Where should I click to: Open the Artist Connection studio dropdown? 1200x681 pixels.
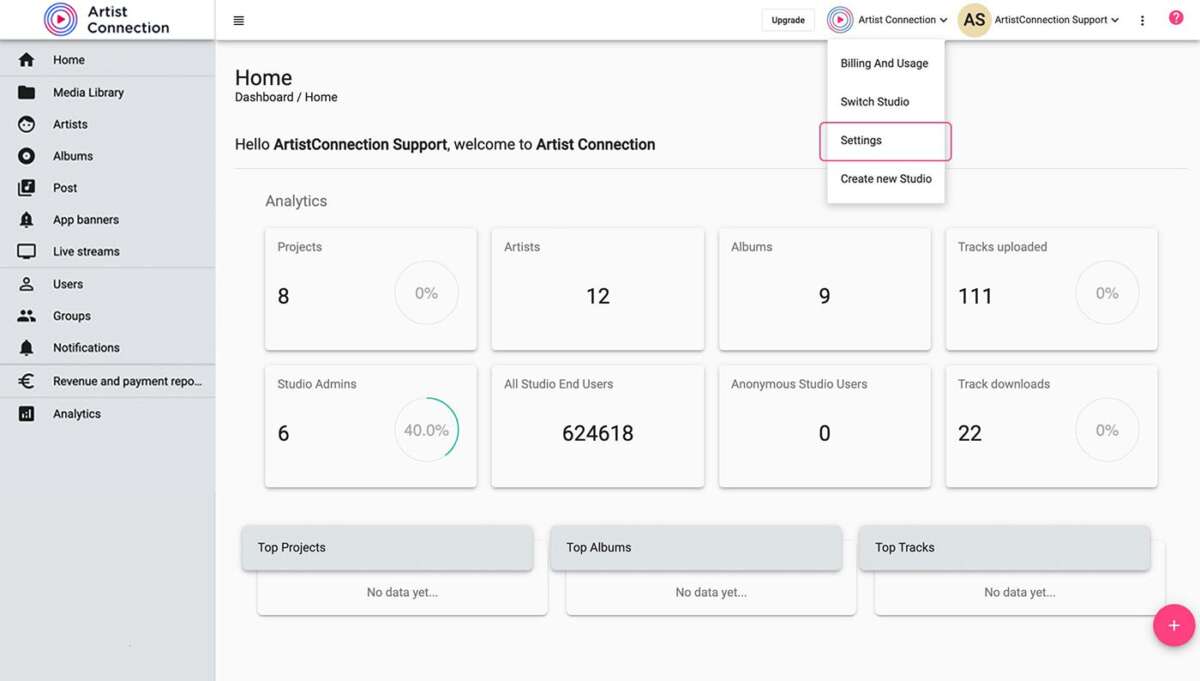click(x=886, y=19)
